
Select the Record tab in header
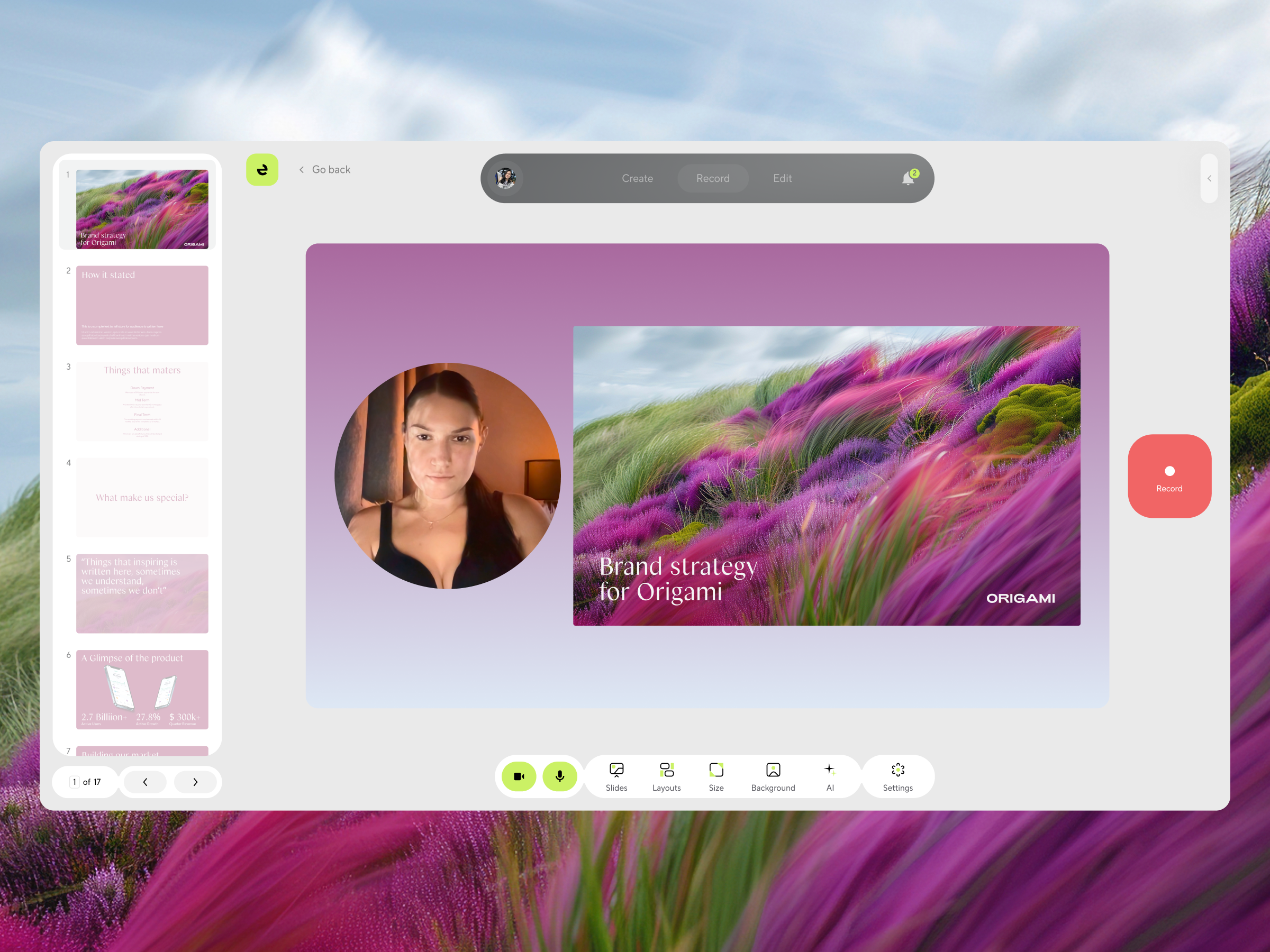[712, 178]
